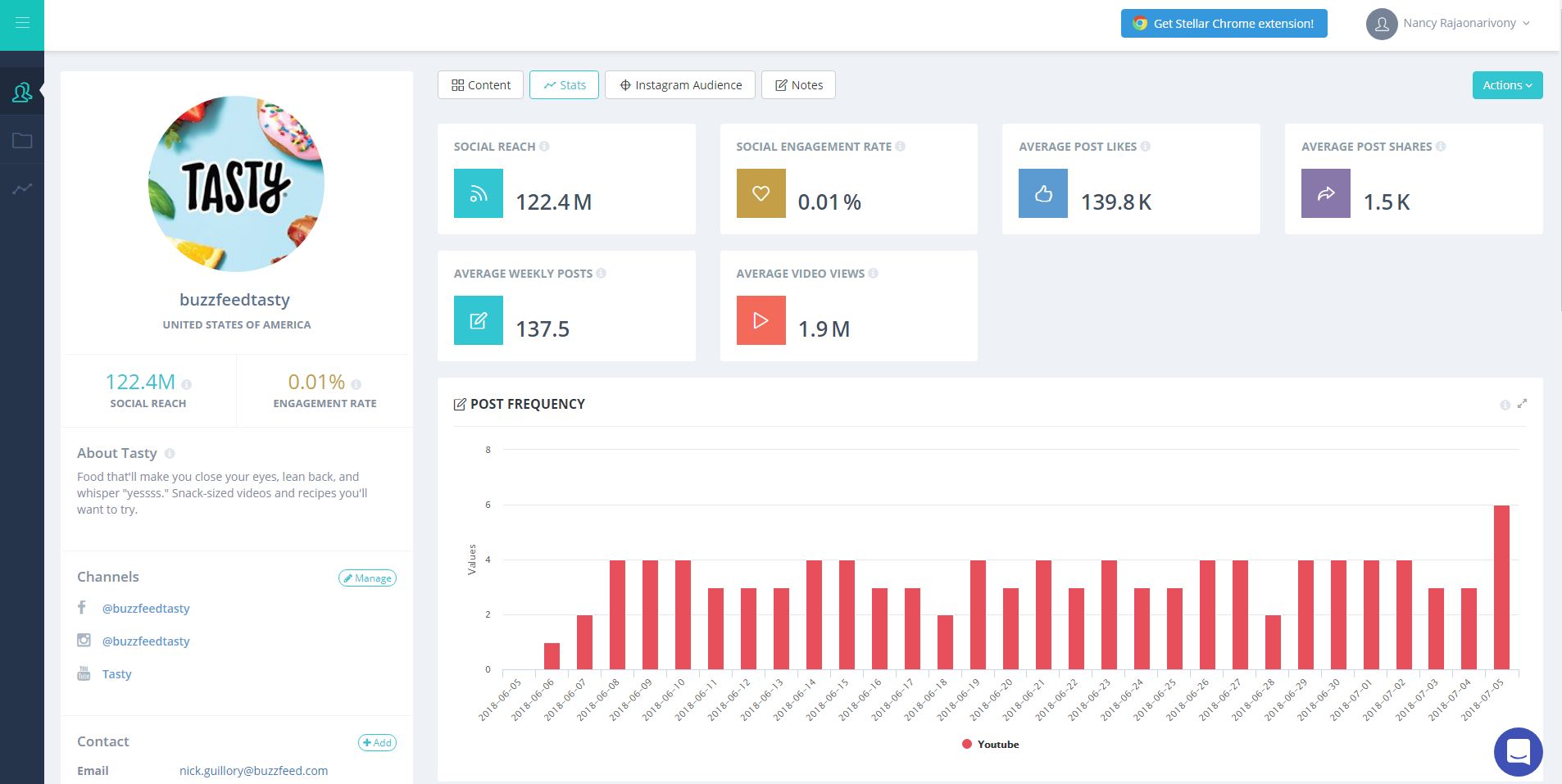Screen dimensions: 1562x784
Task: Open the hamburger menu icon
Action: (x=22, y=23)
